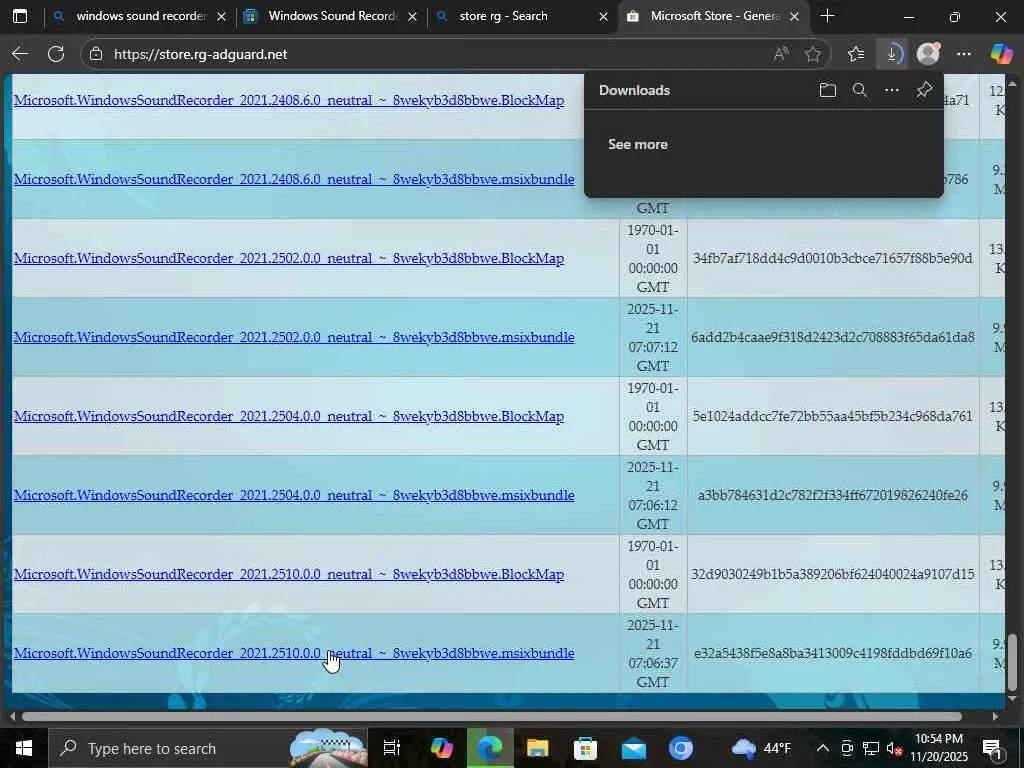The width and height of the screenshot is (1024, 768).
Task: Open Edge Settings and more menu
Action: click(964, 54)
